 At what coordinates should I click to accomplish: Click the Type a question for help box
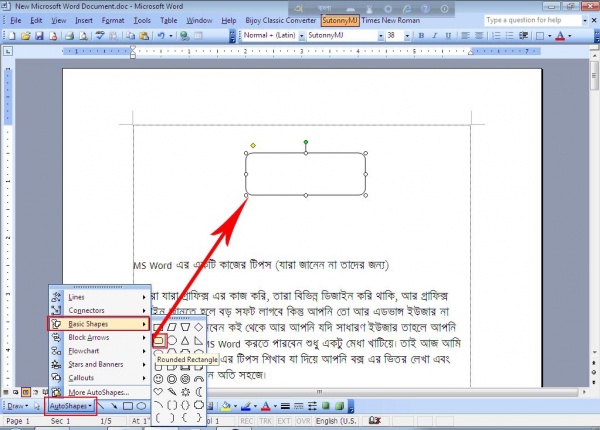[x=533, y=20]
